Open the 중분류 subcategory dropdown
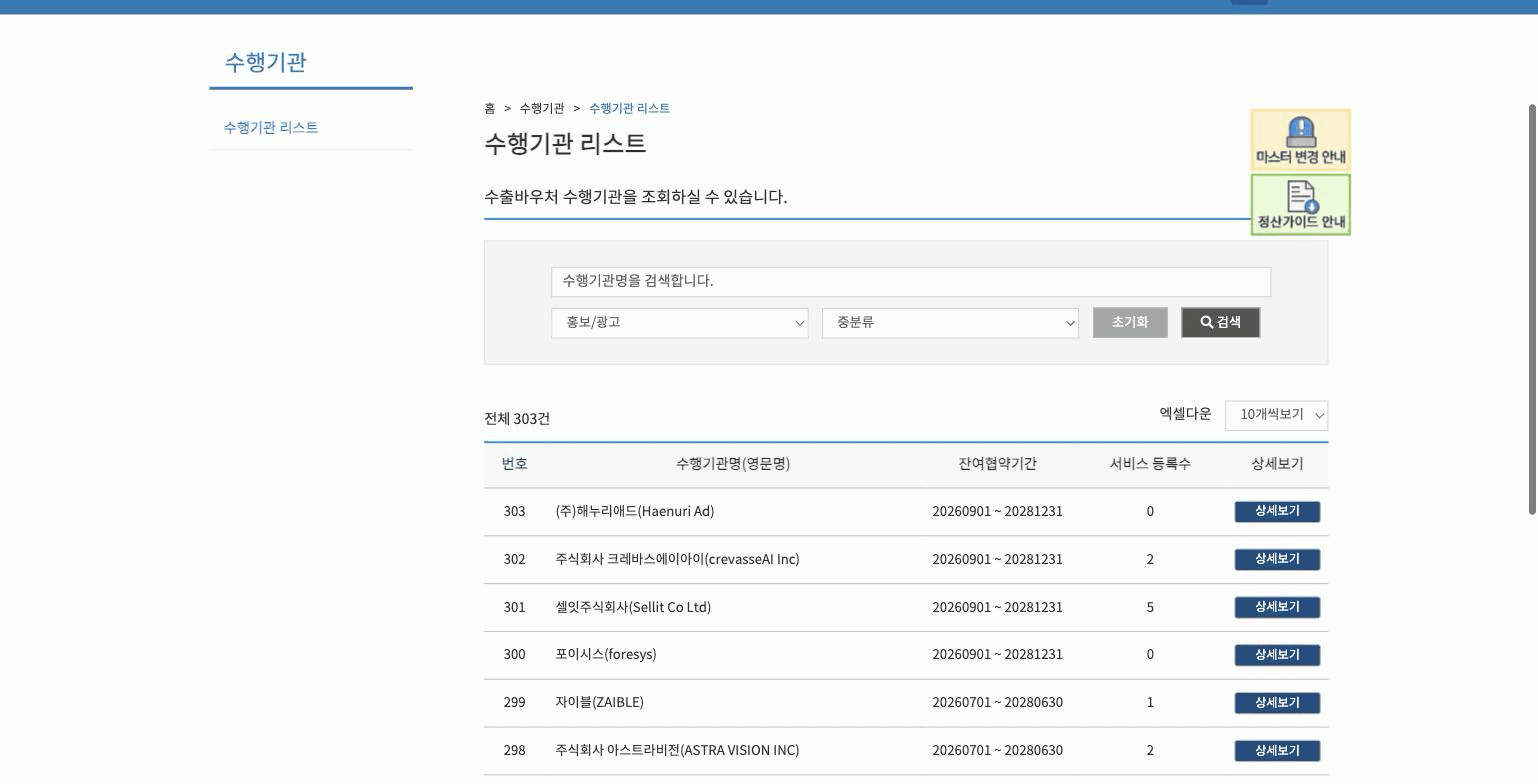Screen dimensions: 1538x784 pyautogui.click(x=950, y=323)
